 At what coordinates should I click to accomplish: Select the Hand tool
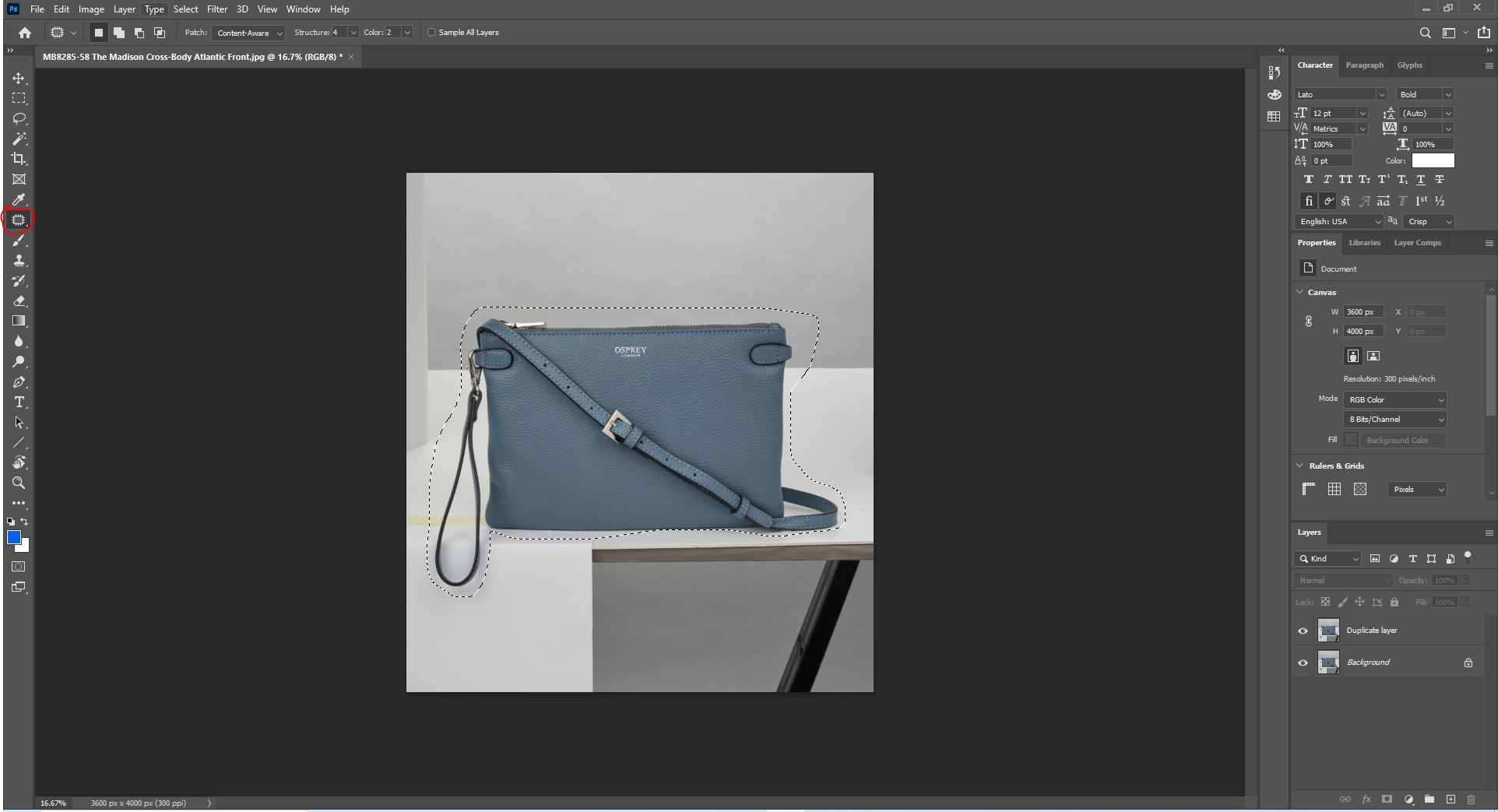pyautogui.click(x=19, y=463)
